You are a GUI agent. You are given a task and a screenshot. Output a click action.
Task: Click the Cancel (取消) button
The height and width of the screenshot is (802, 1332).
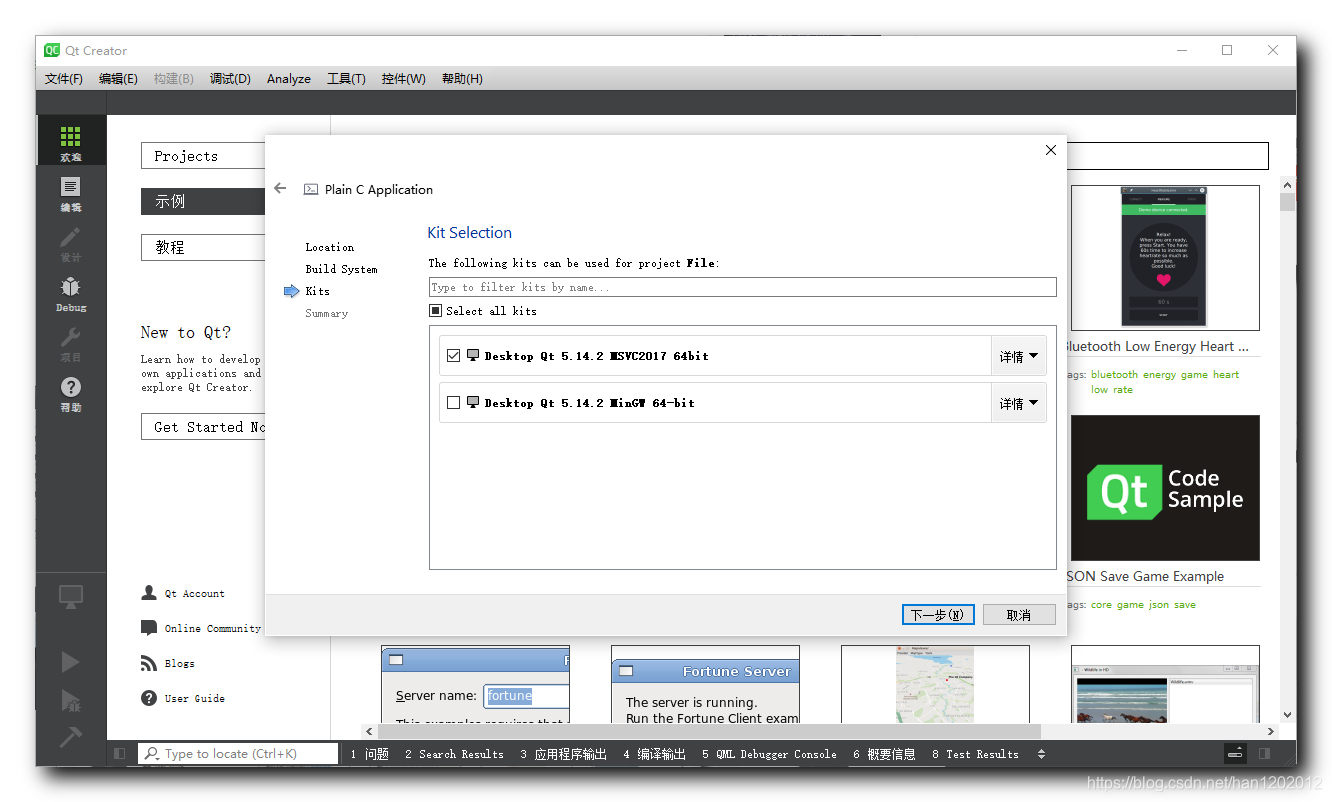tap(1019, 615)
